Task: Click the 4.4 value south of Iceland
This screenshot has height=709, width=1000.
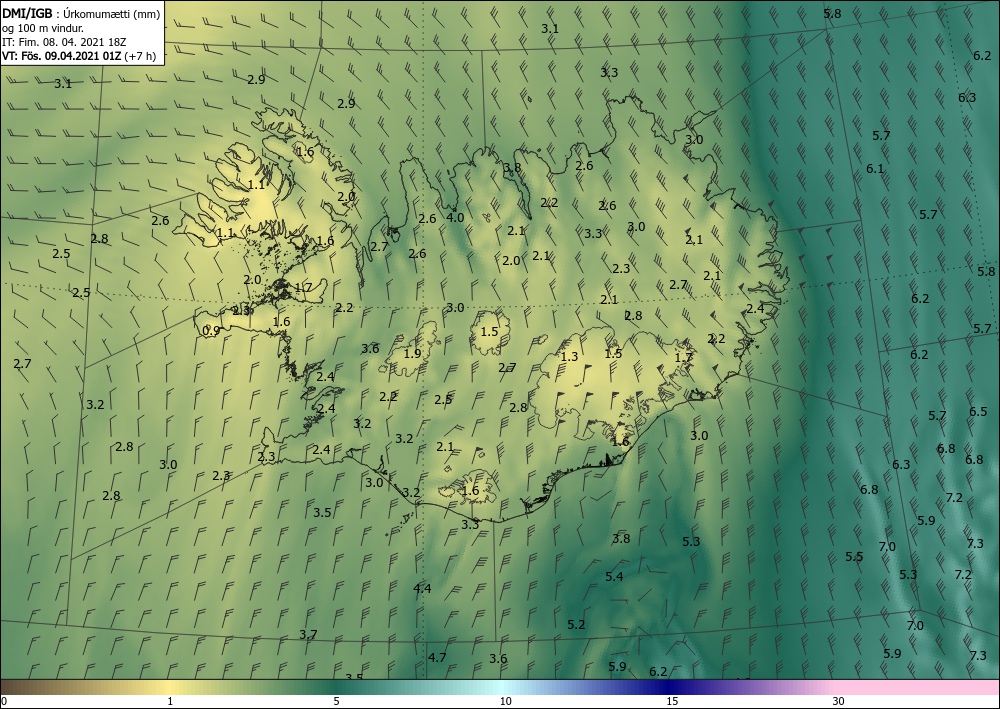Action: coord(422,588)
